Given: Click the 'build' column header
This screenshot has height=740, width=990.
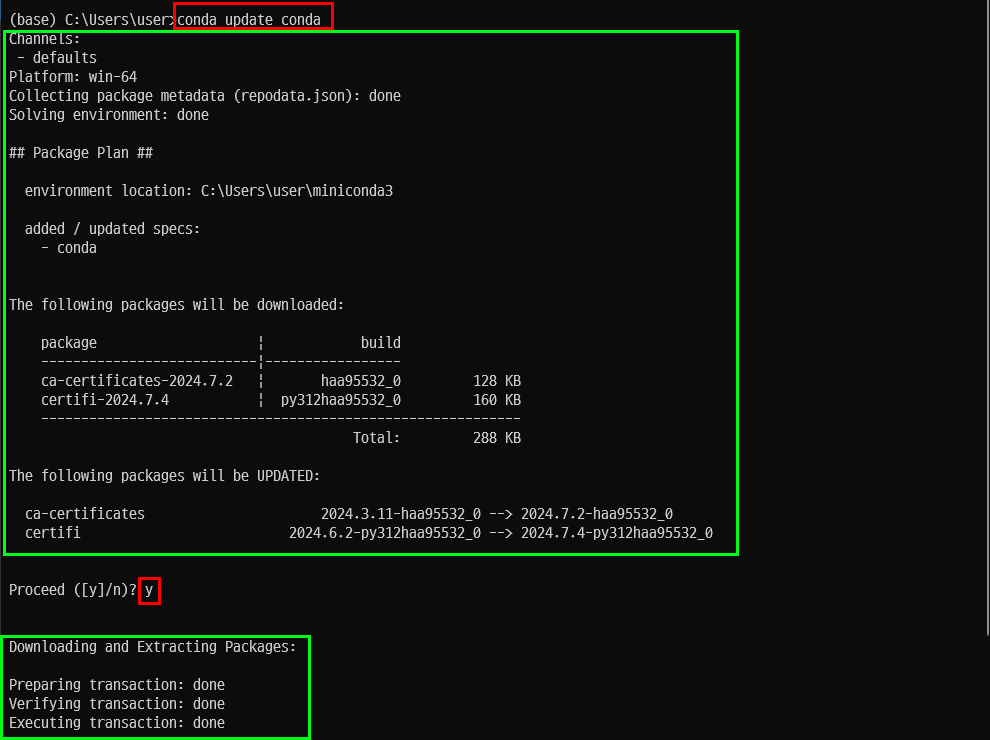Looking at the screenshot, I should 381,343.
